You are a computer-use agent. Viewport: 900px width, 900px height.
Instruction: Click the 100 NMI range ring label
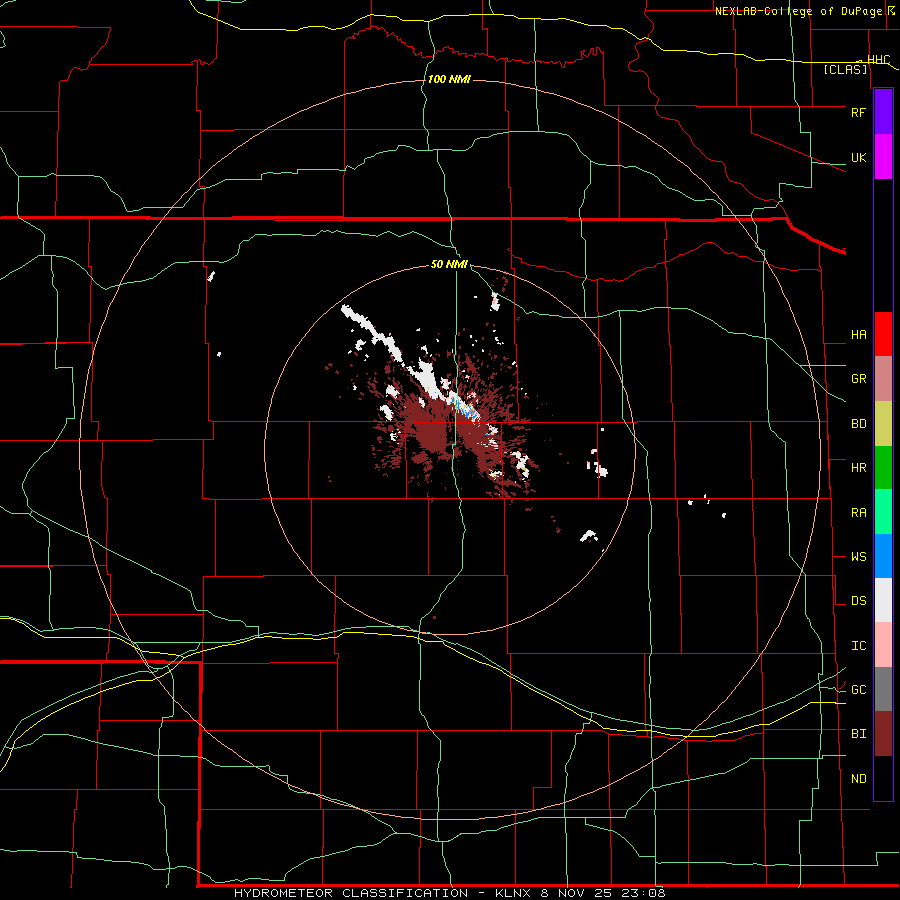click(x=449, y=79)
